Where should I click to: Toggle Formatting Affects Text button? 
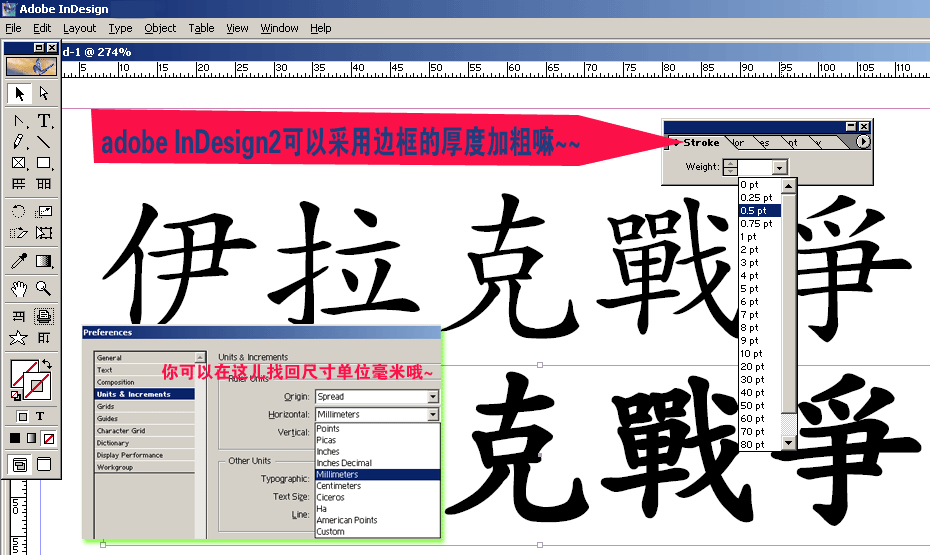40,416
